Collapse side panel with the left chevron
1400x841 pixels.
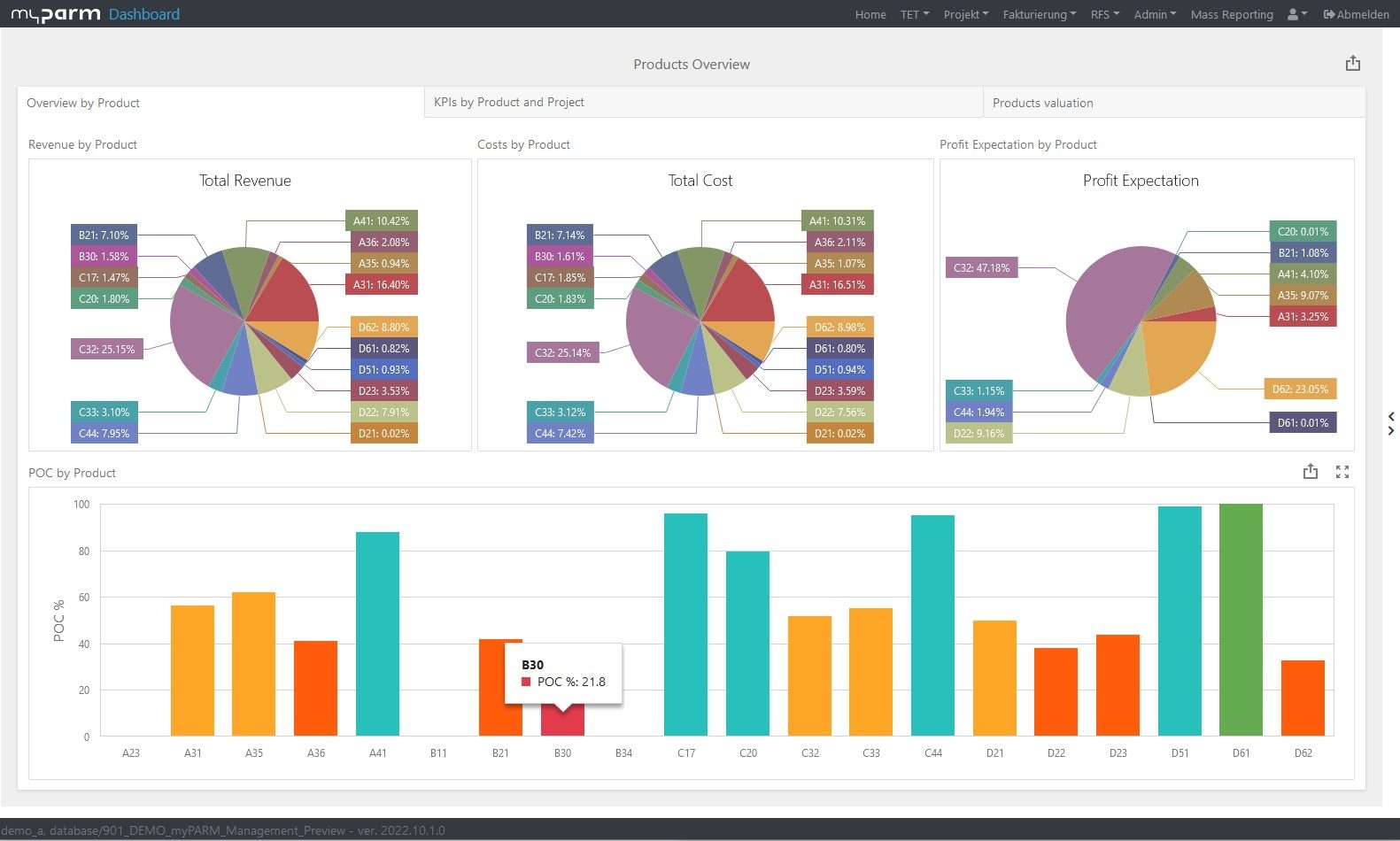tap(1391, 416)
